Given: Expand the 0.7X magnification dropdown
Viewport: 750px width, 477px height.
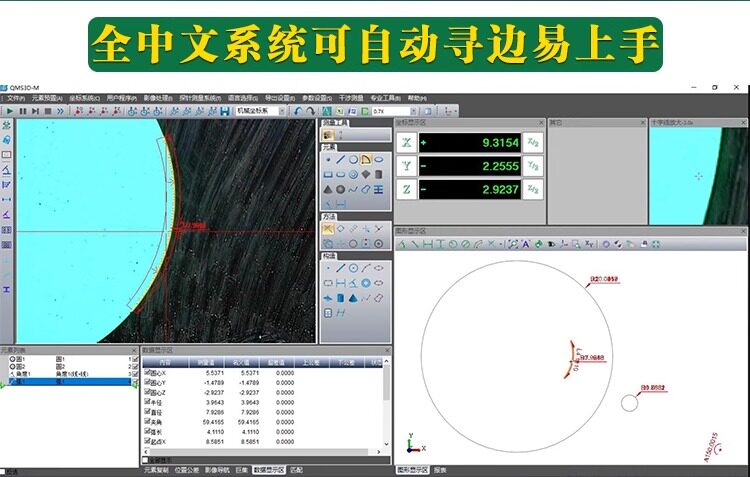Looking at the screenshot, I should click(x=413, y=111).
